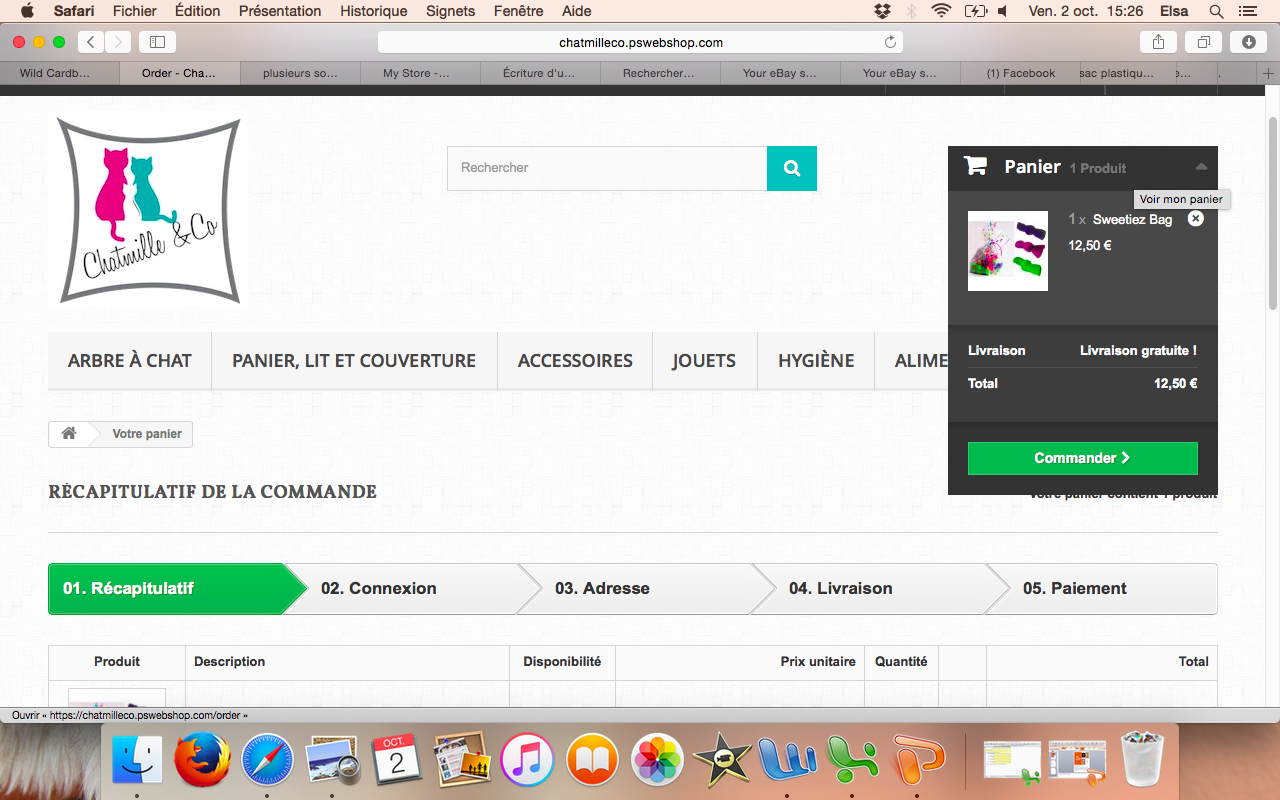Open the Édition menu

(x=197, y=11)
